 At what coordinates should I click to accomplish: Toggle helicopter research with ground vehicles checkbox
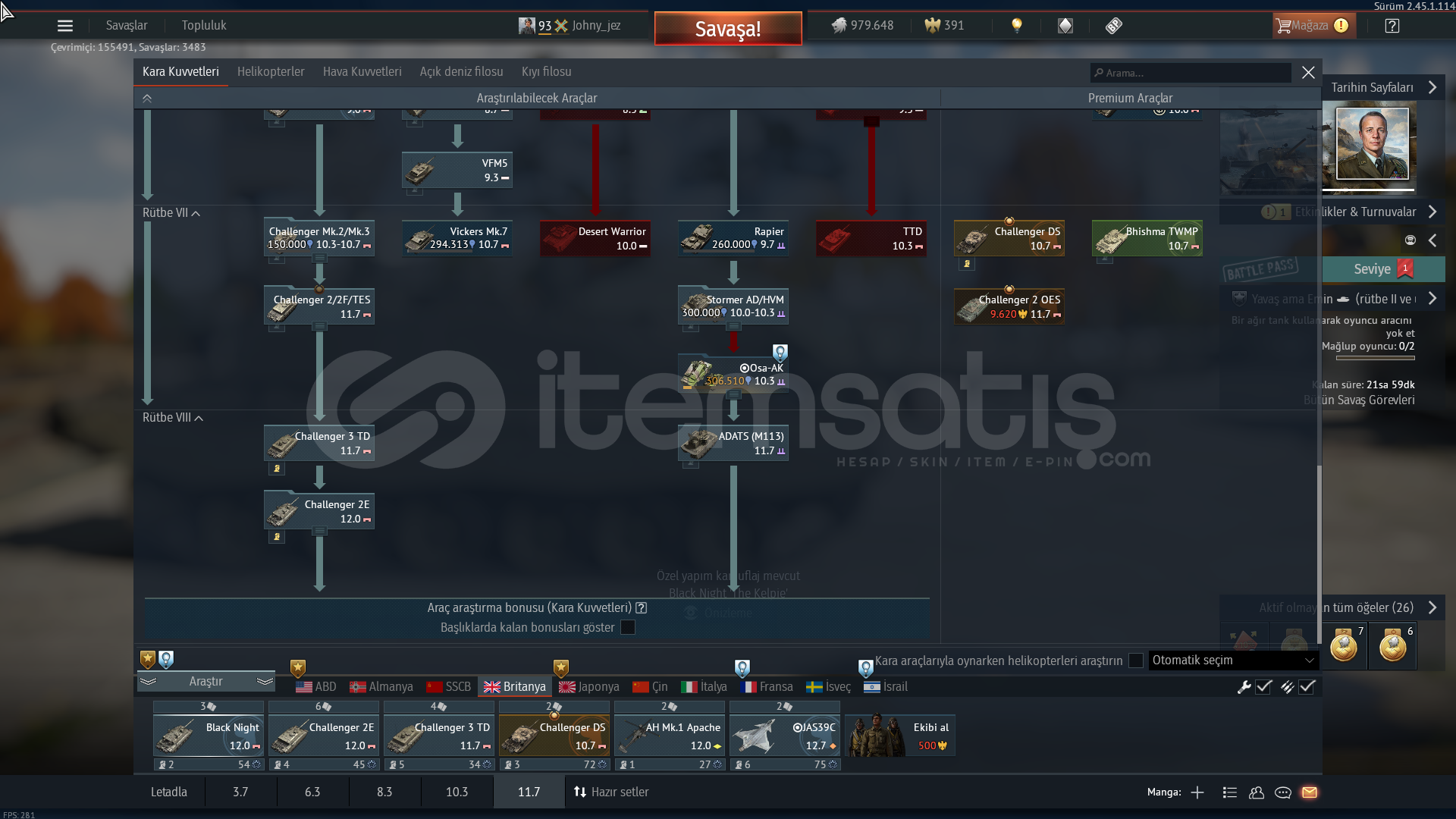click(1136, 661)
